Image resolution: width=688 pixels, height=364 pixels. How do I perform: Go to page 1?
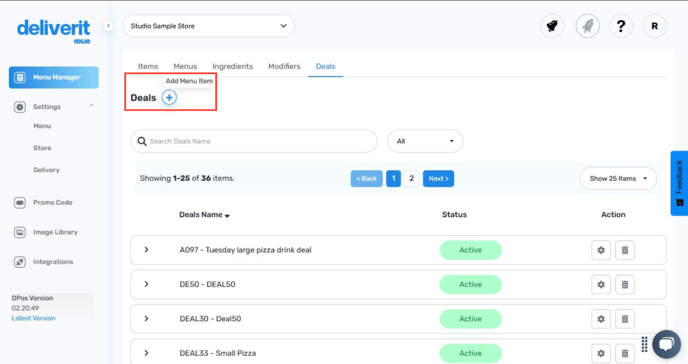point(394,178)
